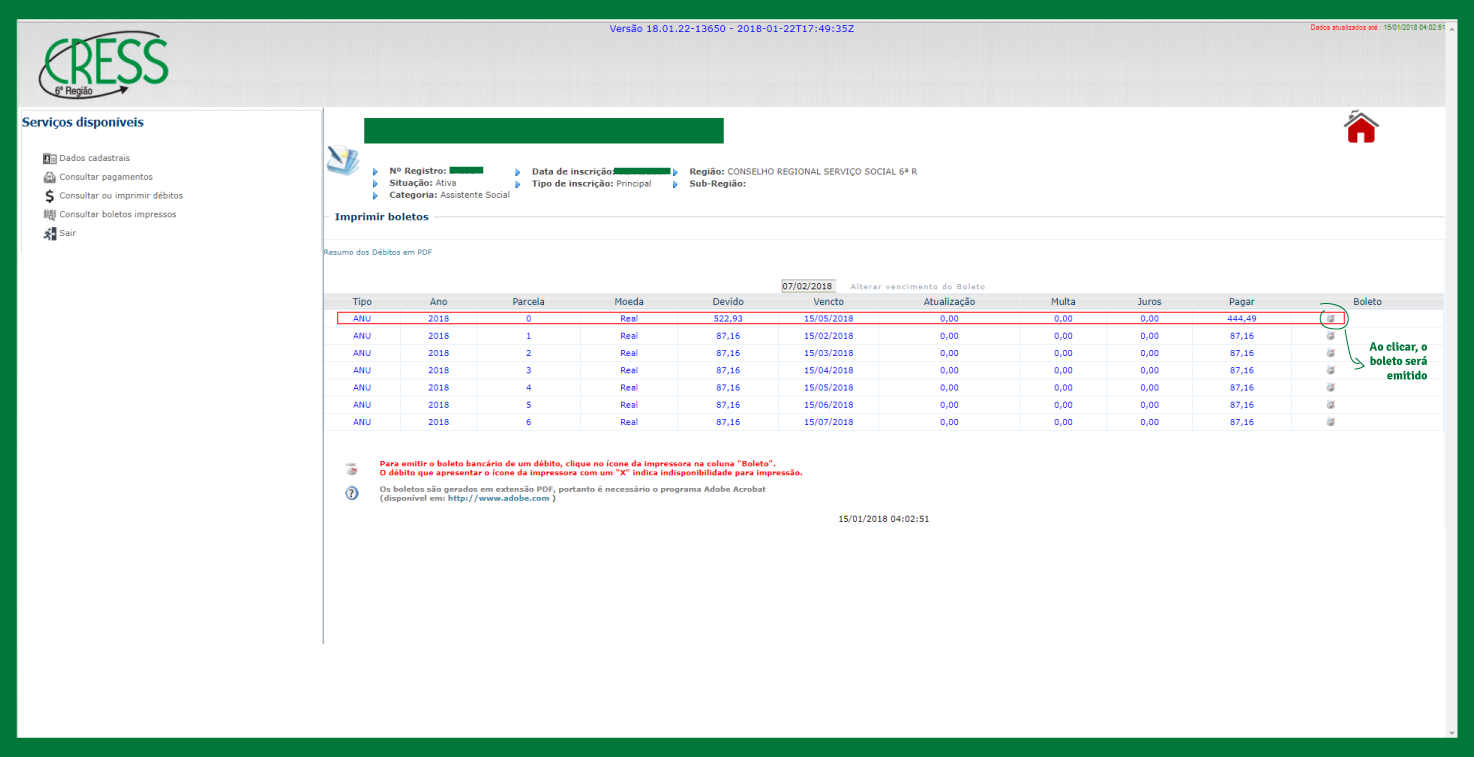Viewport: 1474px width, 757px height.
Task: Print boleto for parcela 5 row
Action: tap(1331, 405)
